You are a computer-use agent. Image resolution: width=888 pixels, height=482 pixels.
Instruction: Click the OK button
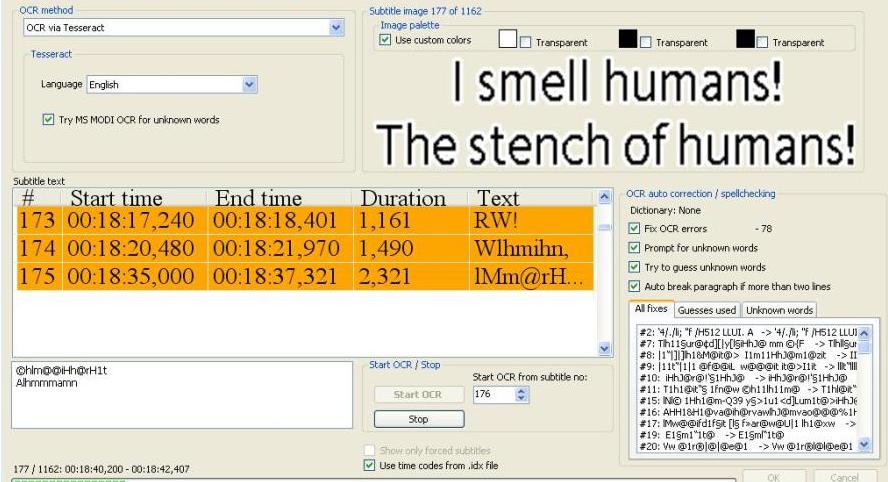[773, 477]
